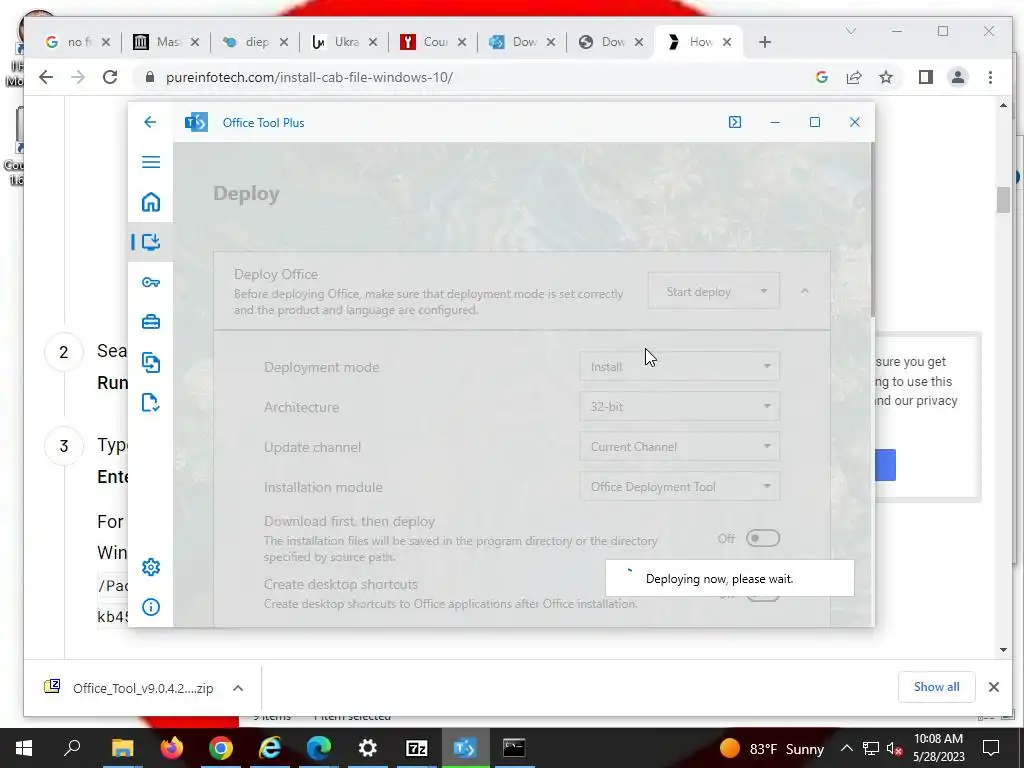
Task: Click Chrome back arrow
Action: point(46,77)
